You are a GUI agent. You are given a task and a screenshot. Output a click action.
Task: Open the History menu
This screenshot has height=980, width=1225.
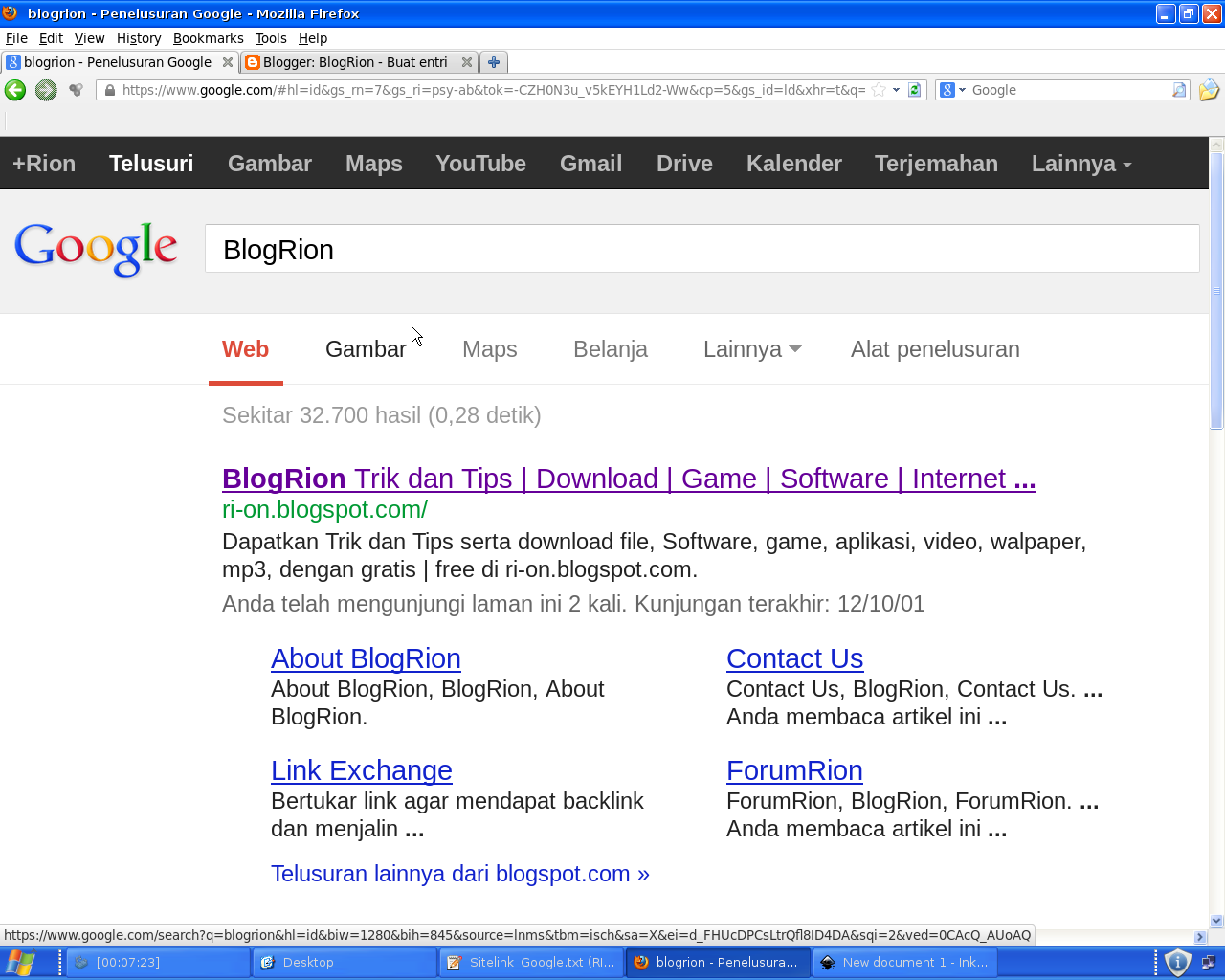point(139,38)
